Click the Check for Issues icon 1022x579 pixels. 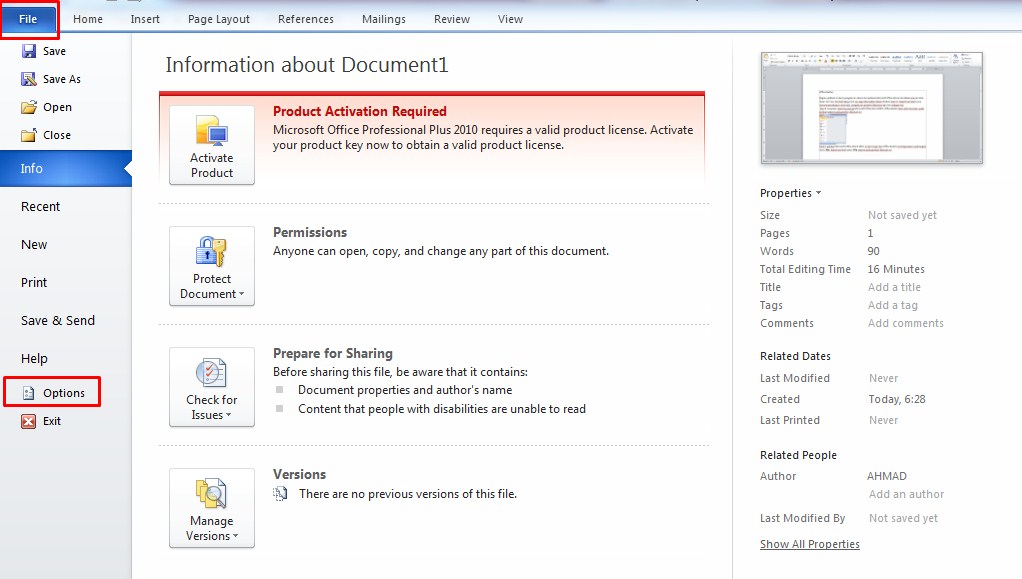click(212, 372)
